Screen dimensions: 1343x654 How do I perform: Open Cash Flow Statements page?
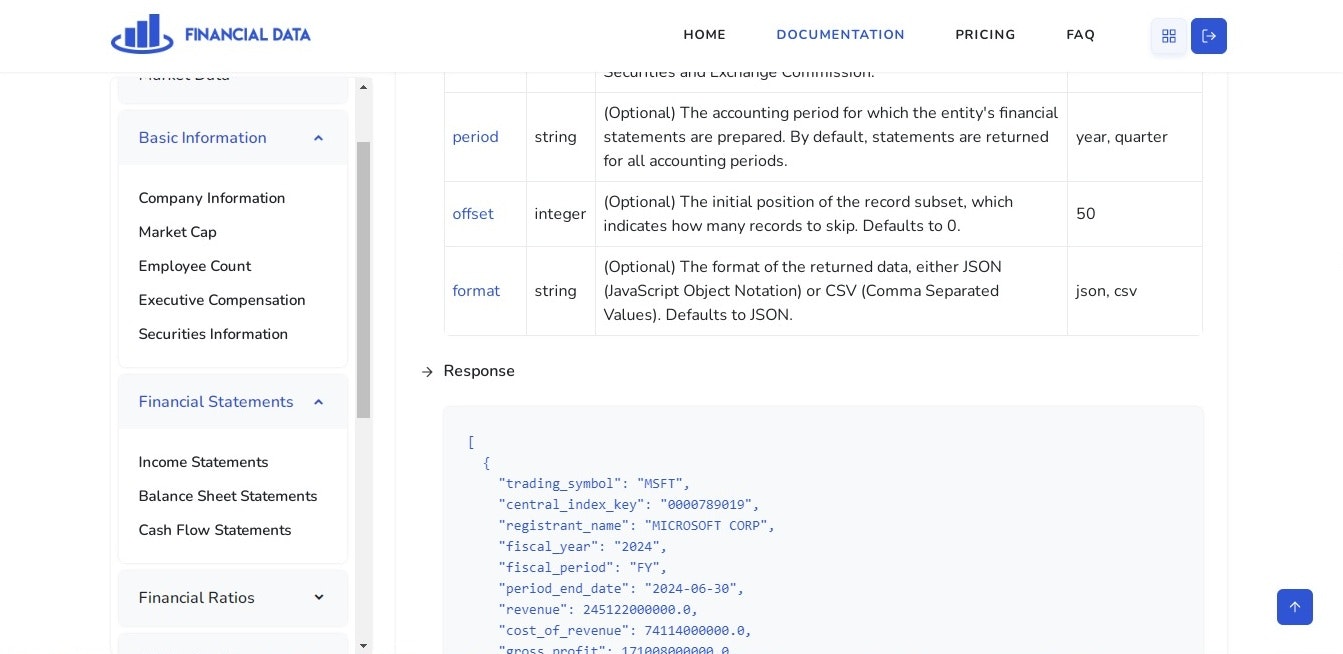[x=215, y=530]
